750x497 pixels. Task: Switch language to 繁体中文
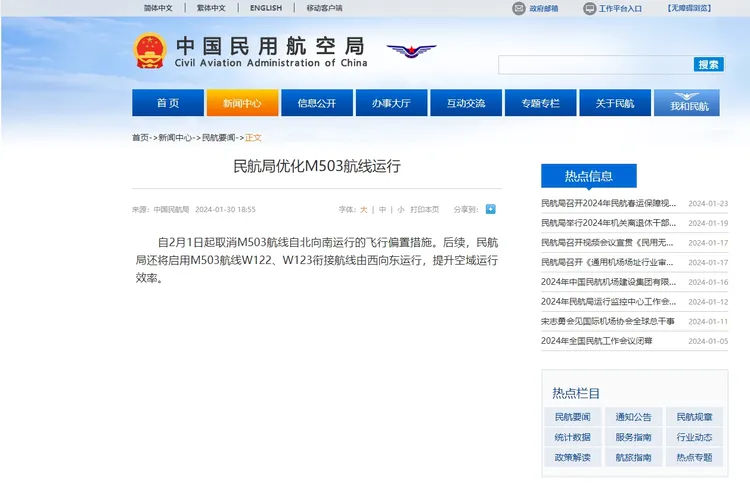[211, 8]
